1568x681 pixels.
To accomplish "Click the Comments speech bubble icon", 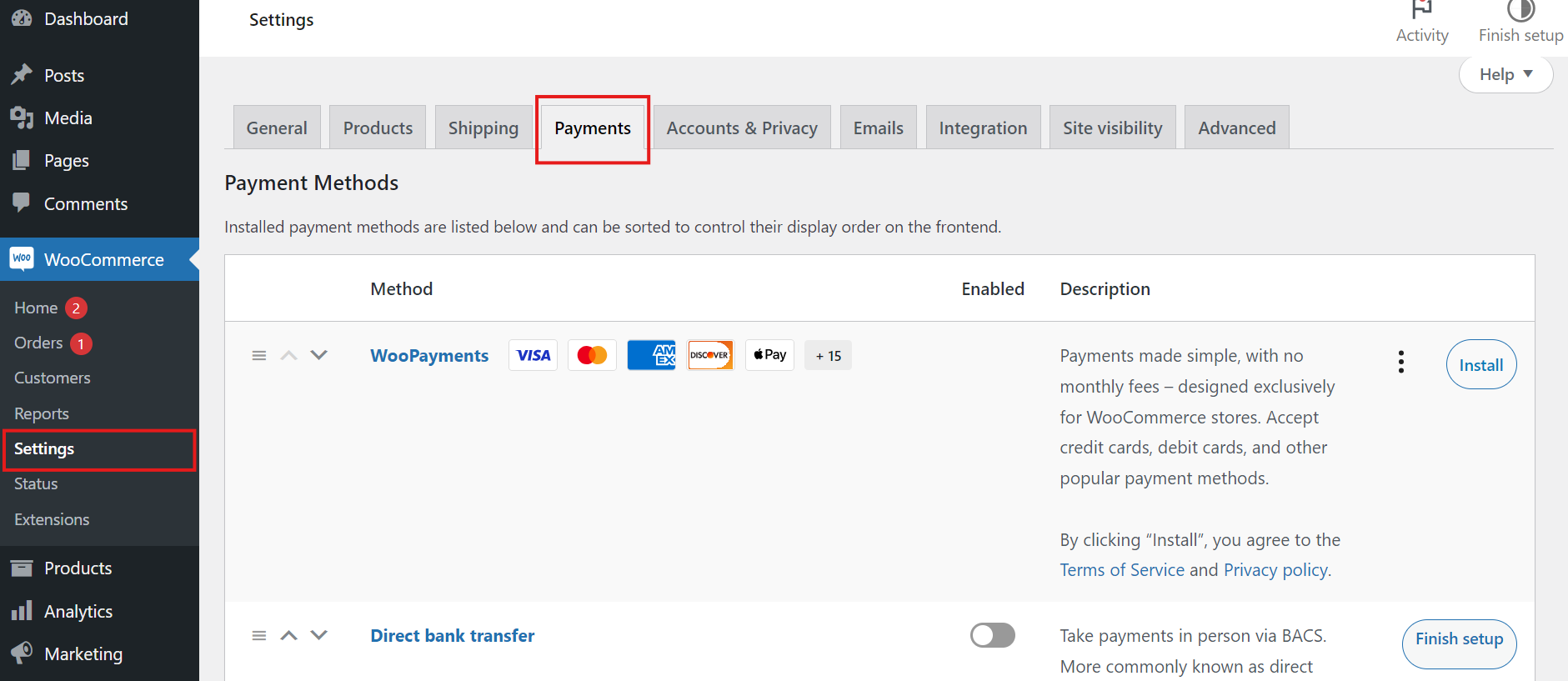I will coord(22,203).
